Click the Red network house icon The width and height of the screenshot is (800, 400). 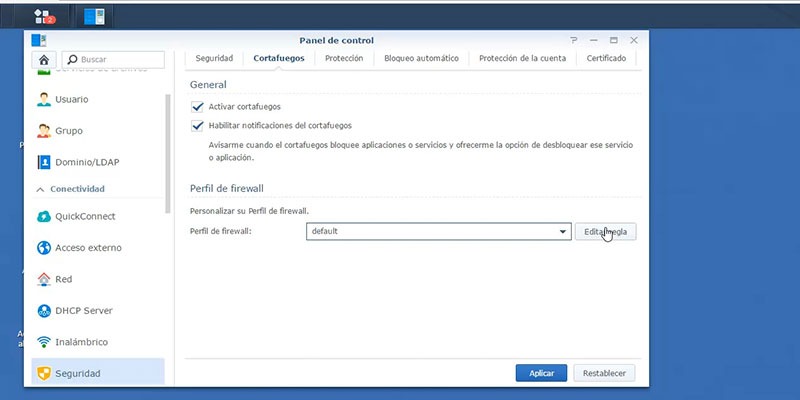point(44,280)
